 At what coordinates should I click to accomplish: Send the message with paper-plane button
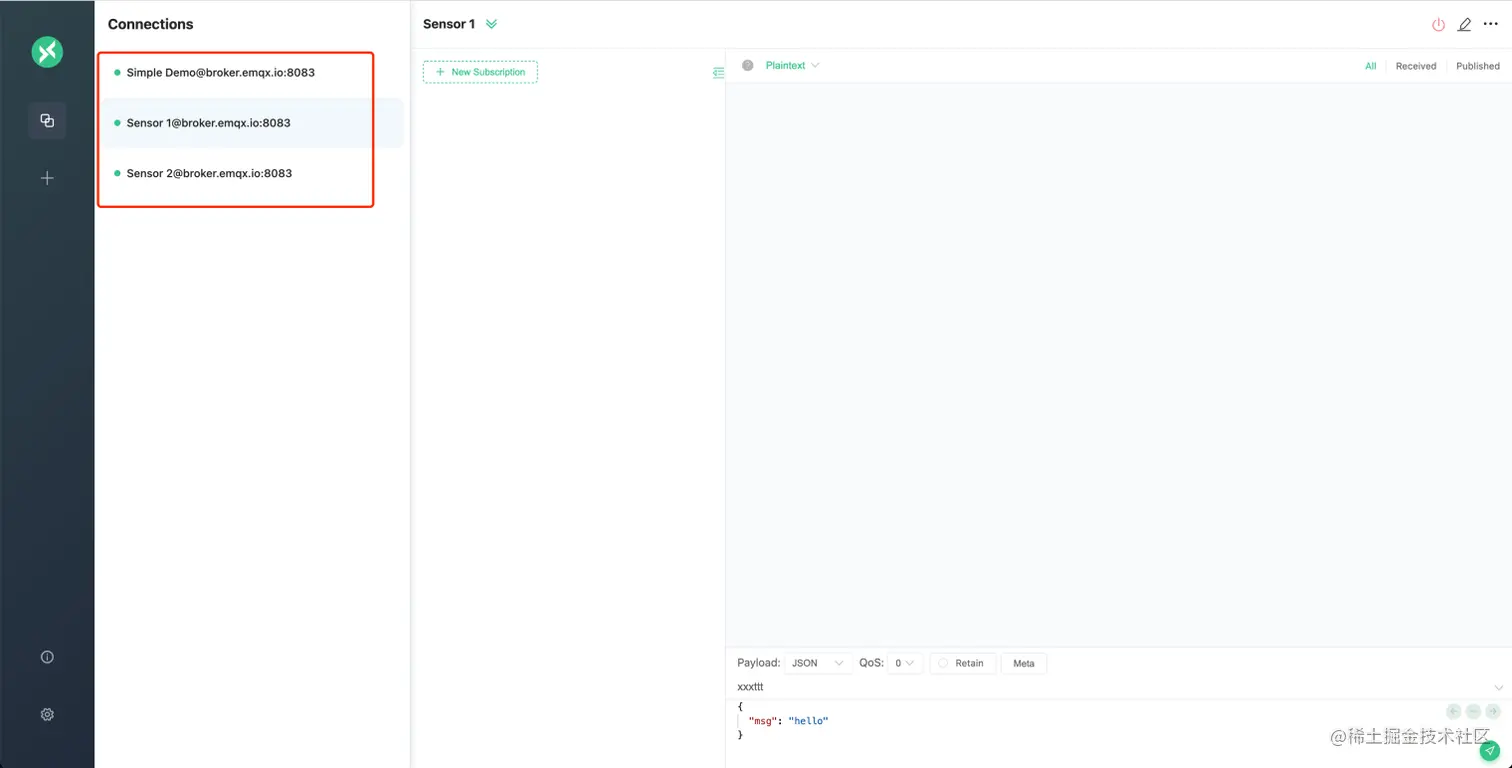(1490, 751)
